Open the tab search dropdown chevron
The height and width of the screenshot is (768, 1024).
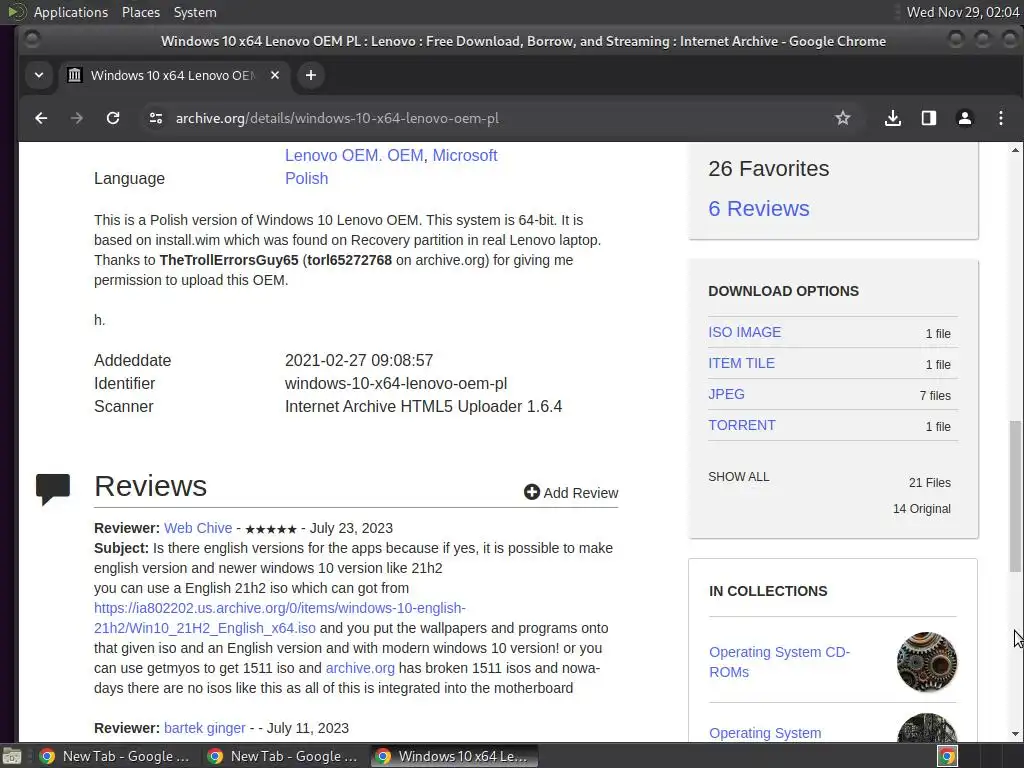[x=39, y=75]
